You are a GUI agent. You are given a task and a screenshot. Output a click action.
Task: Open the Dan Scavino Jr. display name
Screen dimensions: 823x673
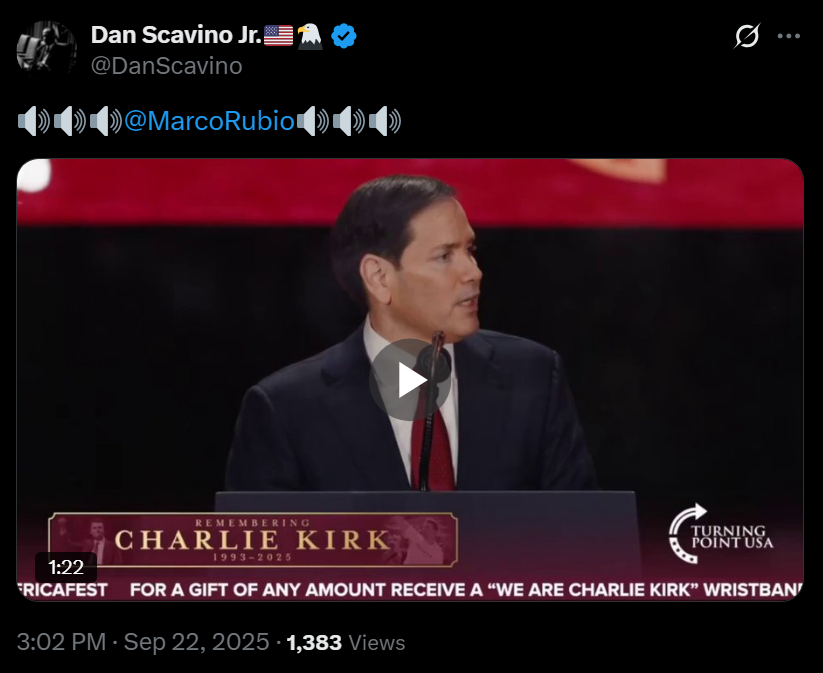(176, 35)
